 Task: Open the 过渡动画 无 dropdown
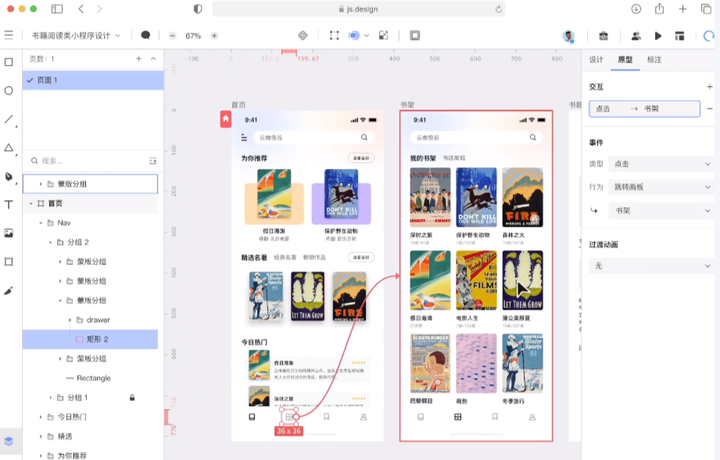[651, 266]
